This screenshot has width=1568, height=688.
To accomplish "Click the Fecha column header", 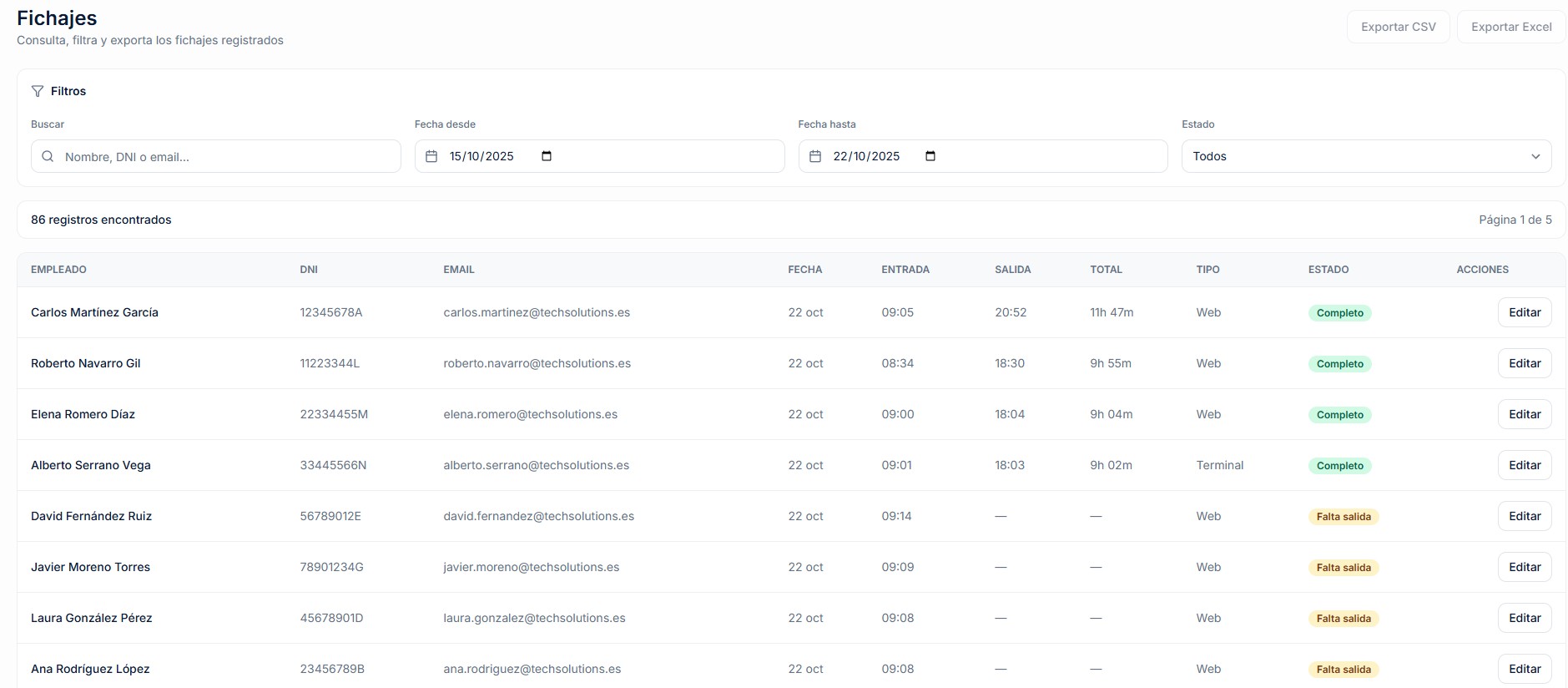I will [804, 270].
